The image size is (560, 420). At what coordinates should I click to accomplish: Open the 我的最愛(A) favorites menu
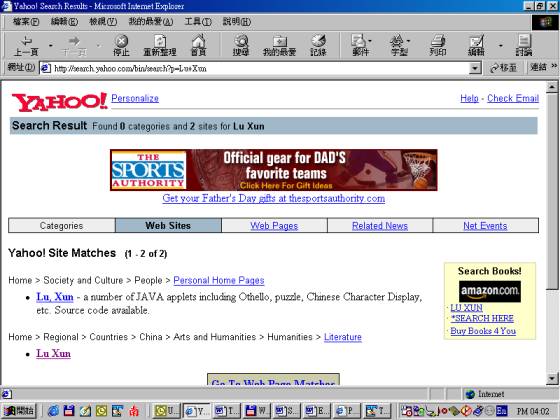151,22
